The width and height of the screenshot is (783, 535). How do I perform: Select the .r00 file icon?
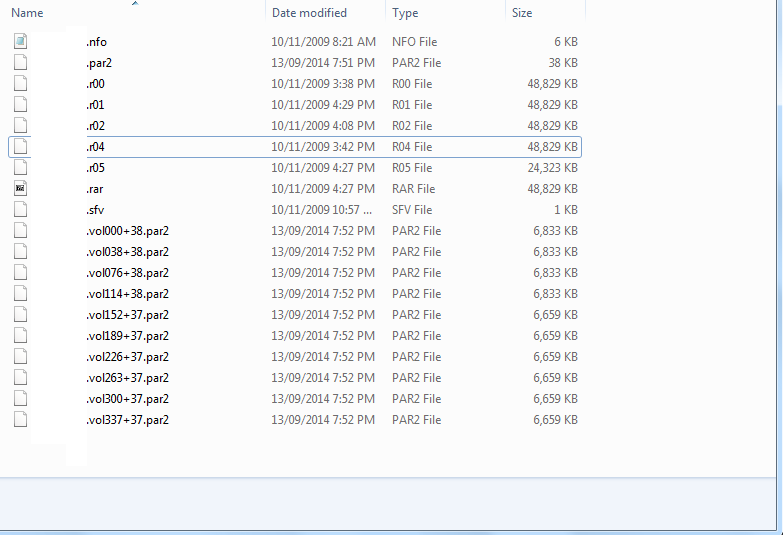pyautogui.click(x=20, y=83)
